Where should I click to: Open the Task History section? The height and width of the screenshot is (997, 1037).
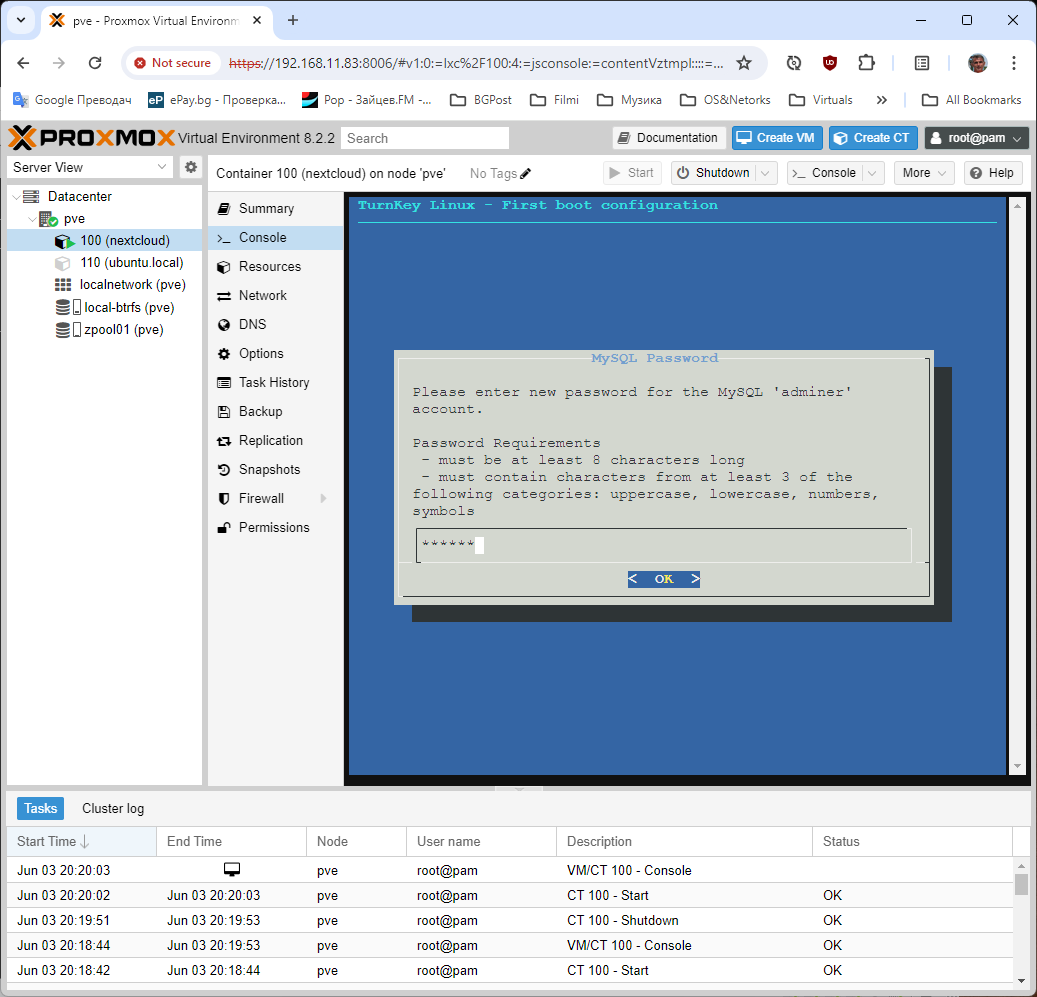click(276, 383)
